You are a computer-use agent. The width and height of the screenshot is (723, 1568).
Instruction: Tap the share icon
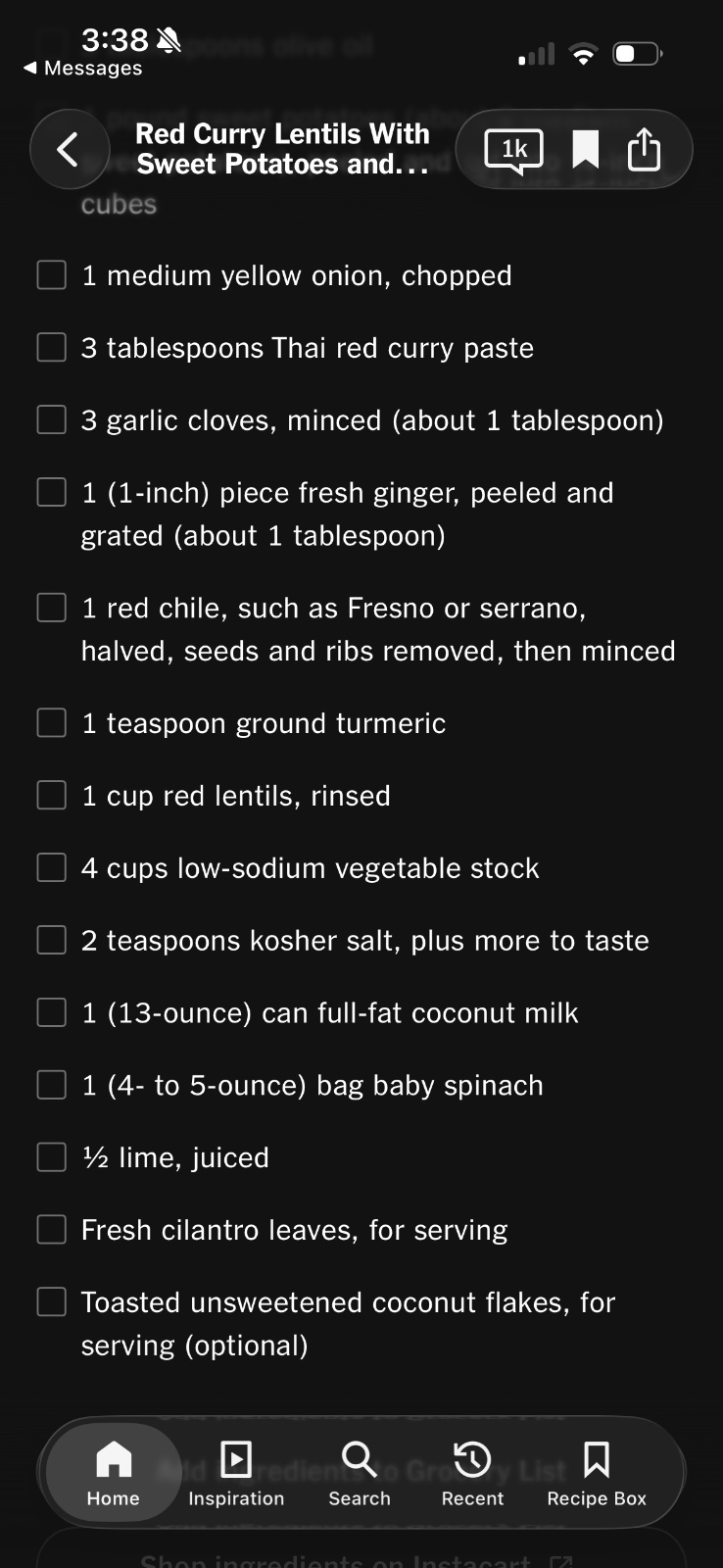click(644, 150)
